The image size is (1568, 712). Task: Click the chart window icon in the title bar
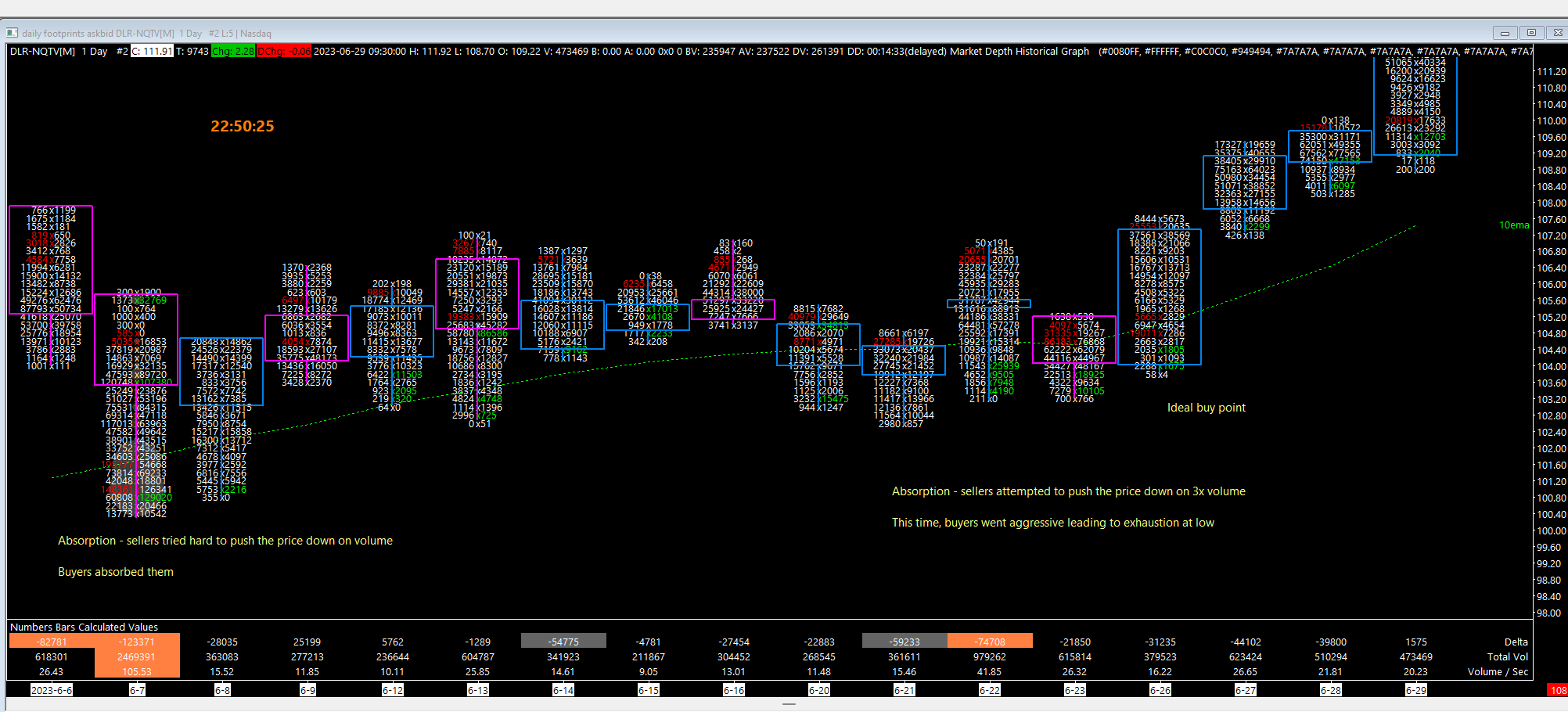(12, 33)
